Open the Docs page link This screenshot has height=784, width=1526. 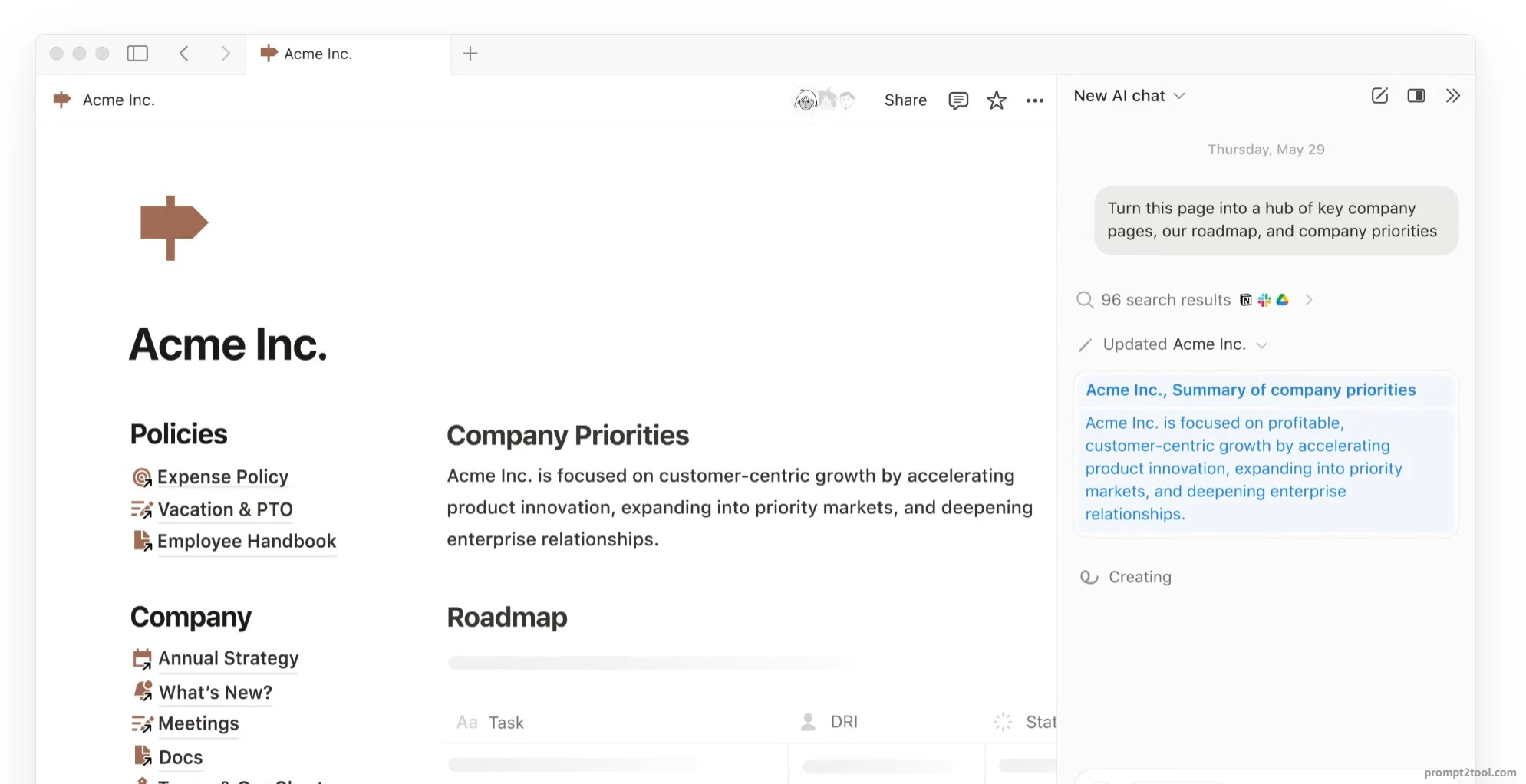pyautogui.click(x=180, y=757)
